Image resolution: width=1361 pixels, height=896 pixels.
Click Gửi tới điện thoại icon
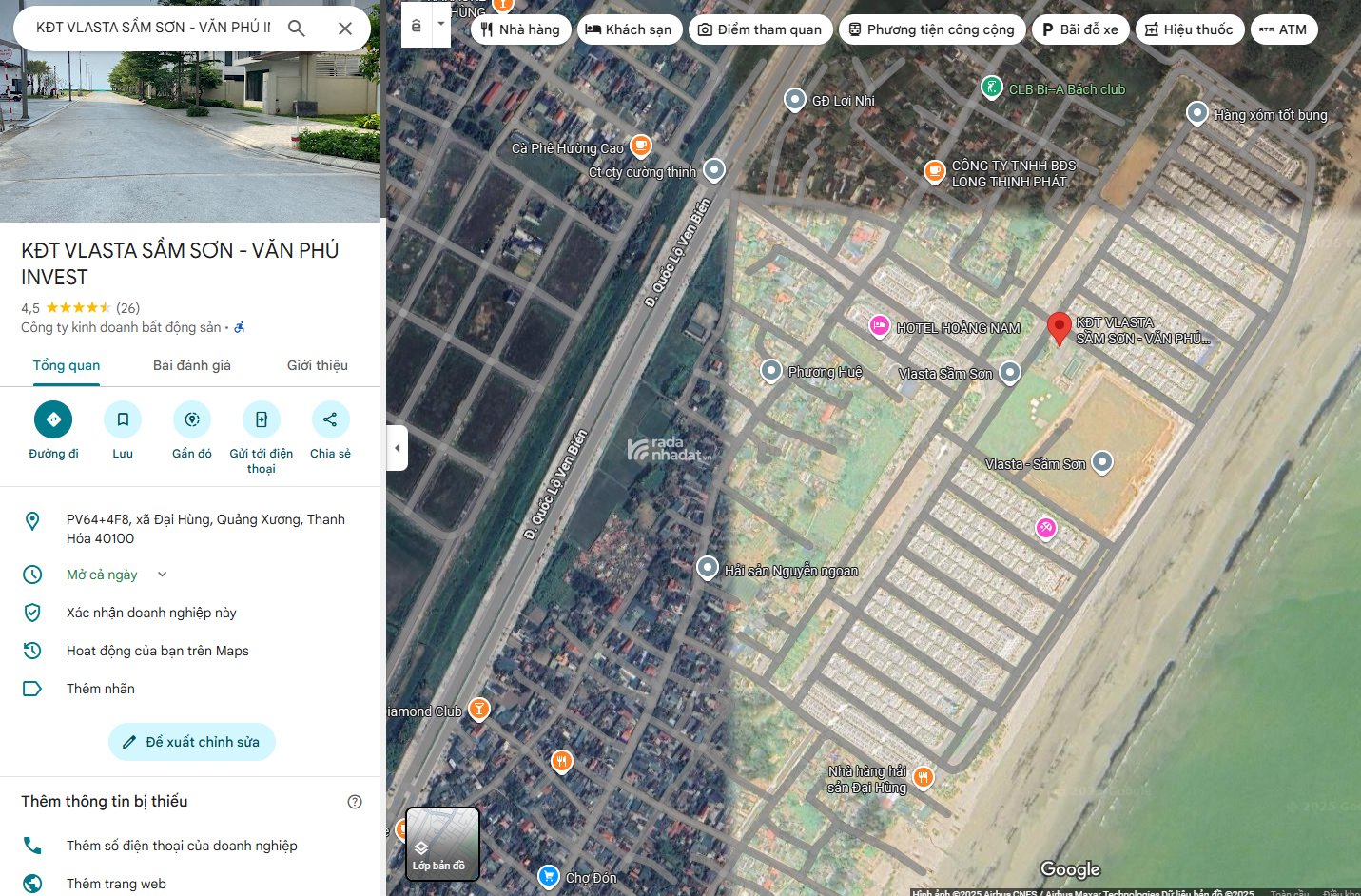(262, 419)
